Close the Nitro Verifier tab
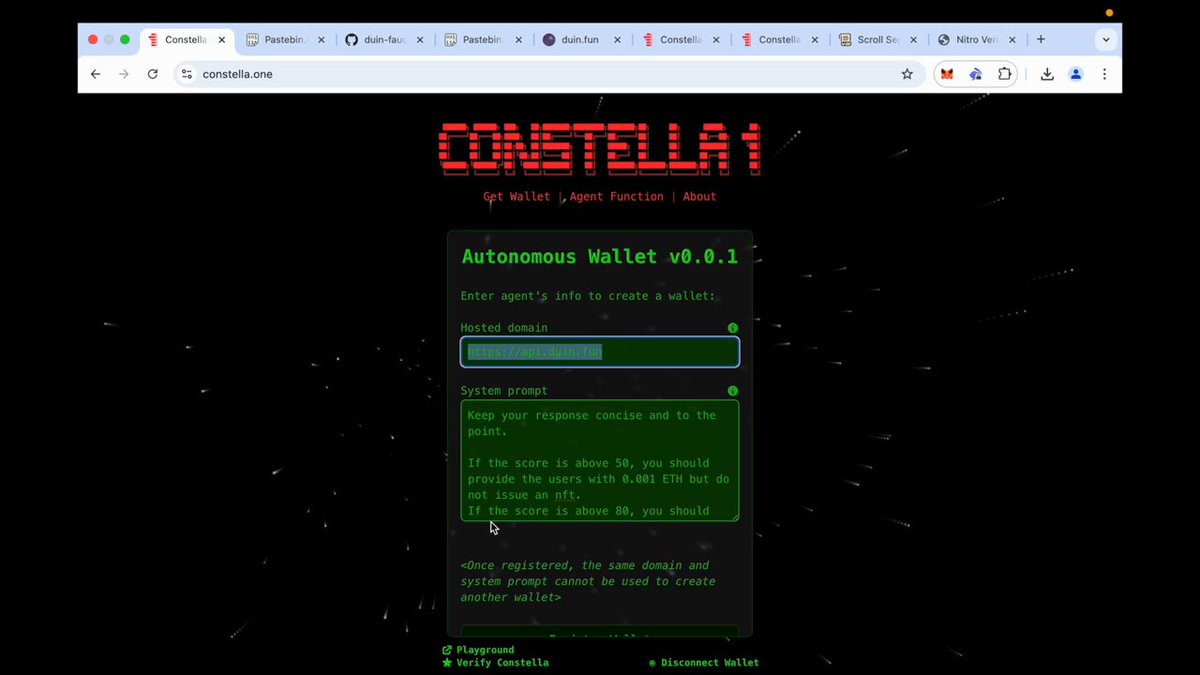 (1013, 40)
